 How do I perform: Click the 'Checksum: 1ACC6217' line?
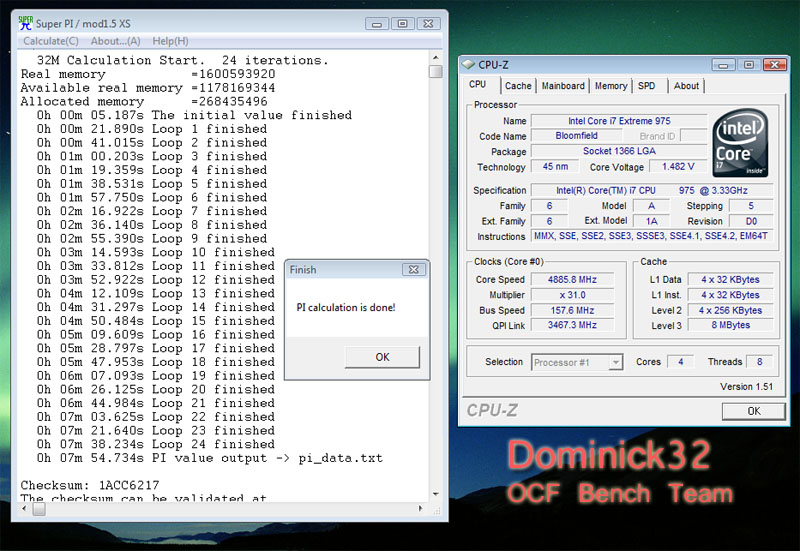(x=90, y=485)
